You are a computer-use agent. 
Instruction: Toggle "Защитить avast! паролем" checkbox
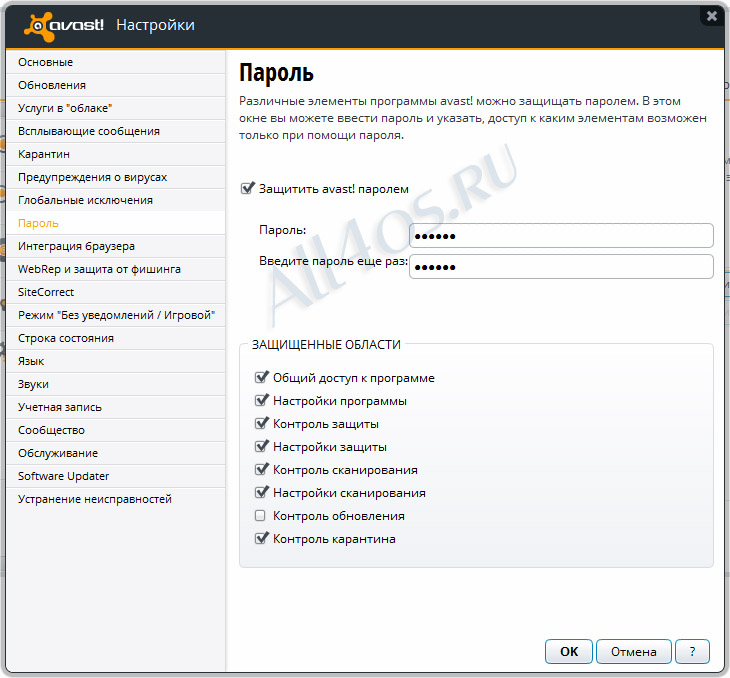click(x=248, y=188)
